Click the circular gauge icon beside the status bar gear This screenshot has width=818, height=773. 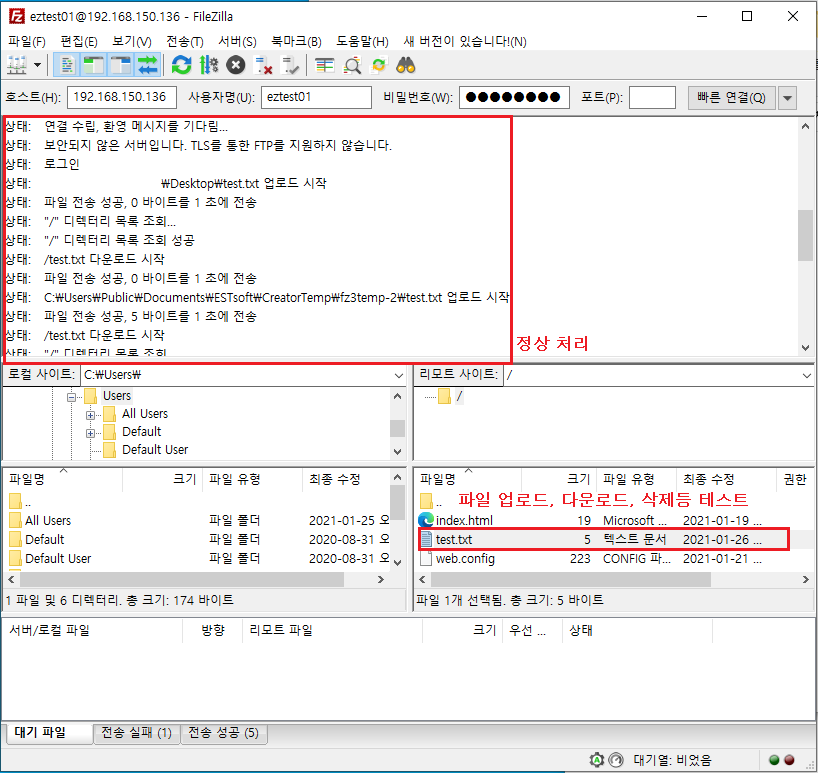tap(616, 760)
